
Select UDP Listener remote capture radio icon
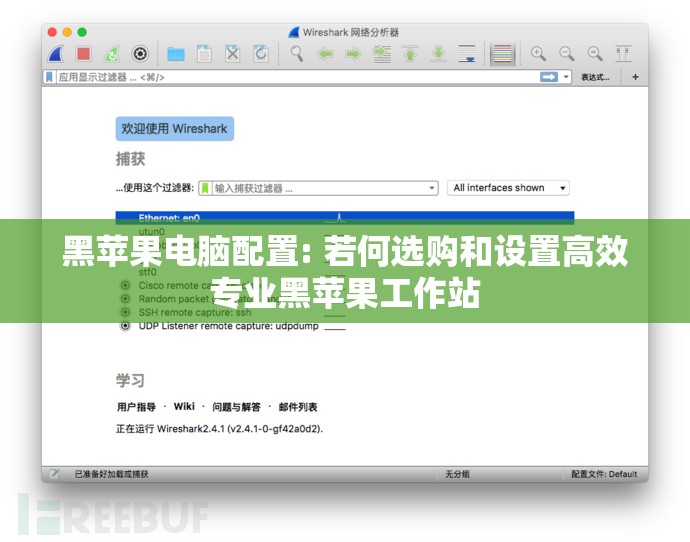[125, 326]
